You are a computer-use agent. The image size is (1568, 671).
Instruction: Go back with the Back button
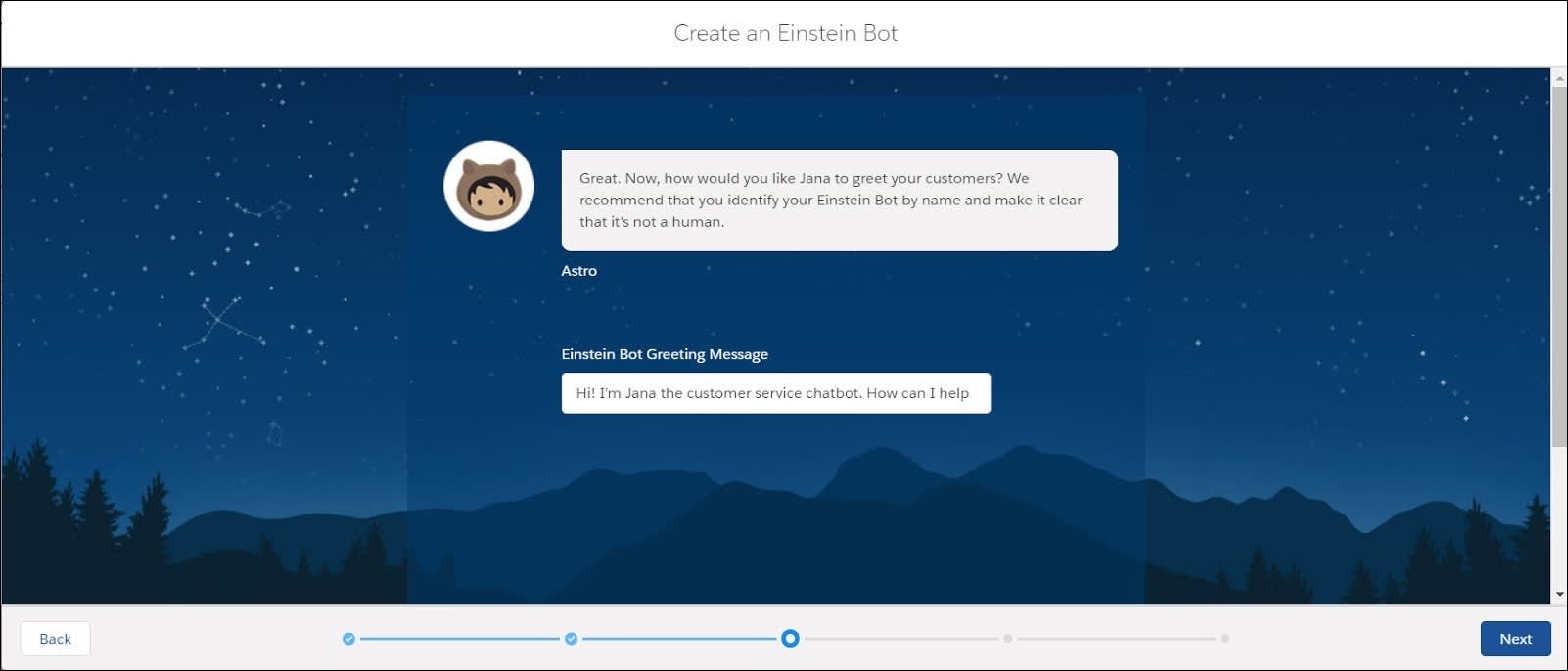pos(55,639)
